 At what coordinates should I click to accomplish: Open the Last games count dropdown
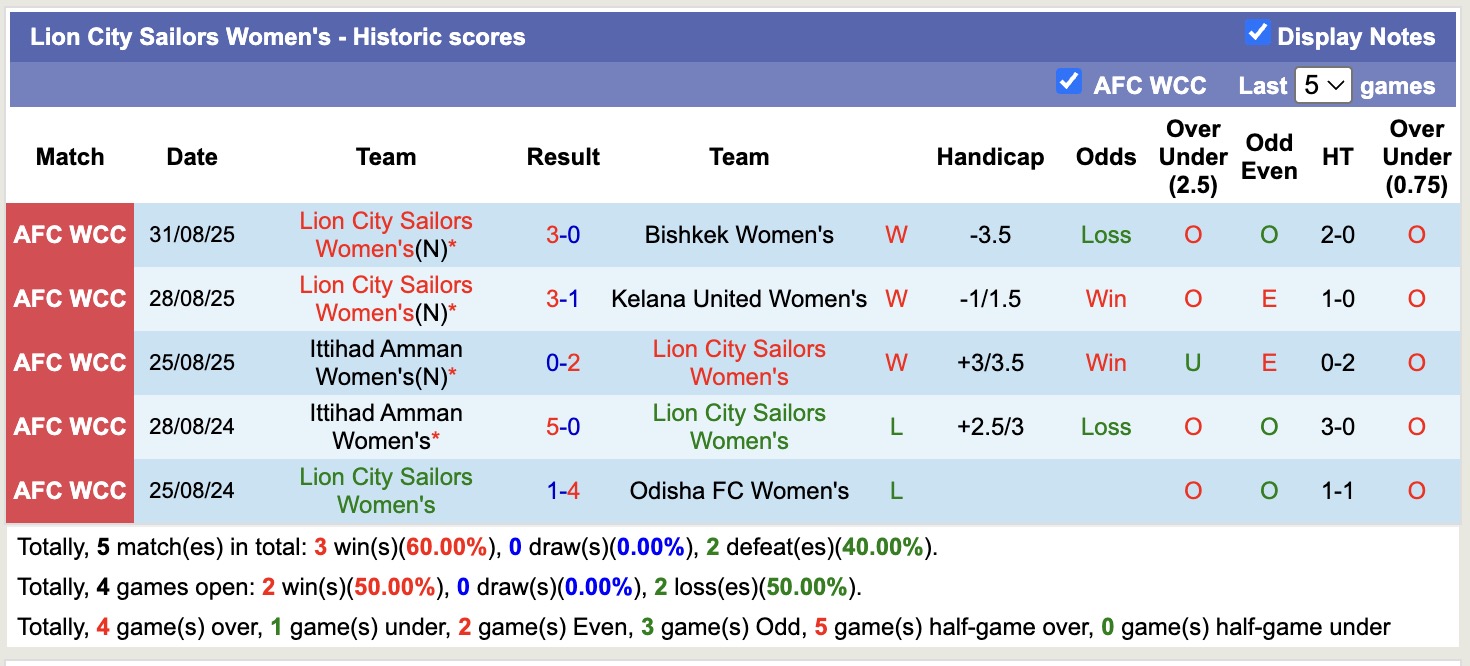(x=1322, y=86)
